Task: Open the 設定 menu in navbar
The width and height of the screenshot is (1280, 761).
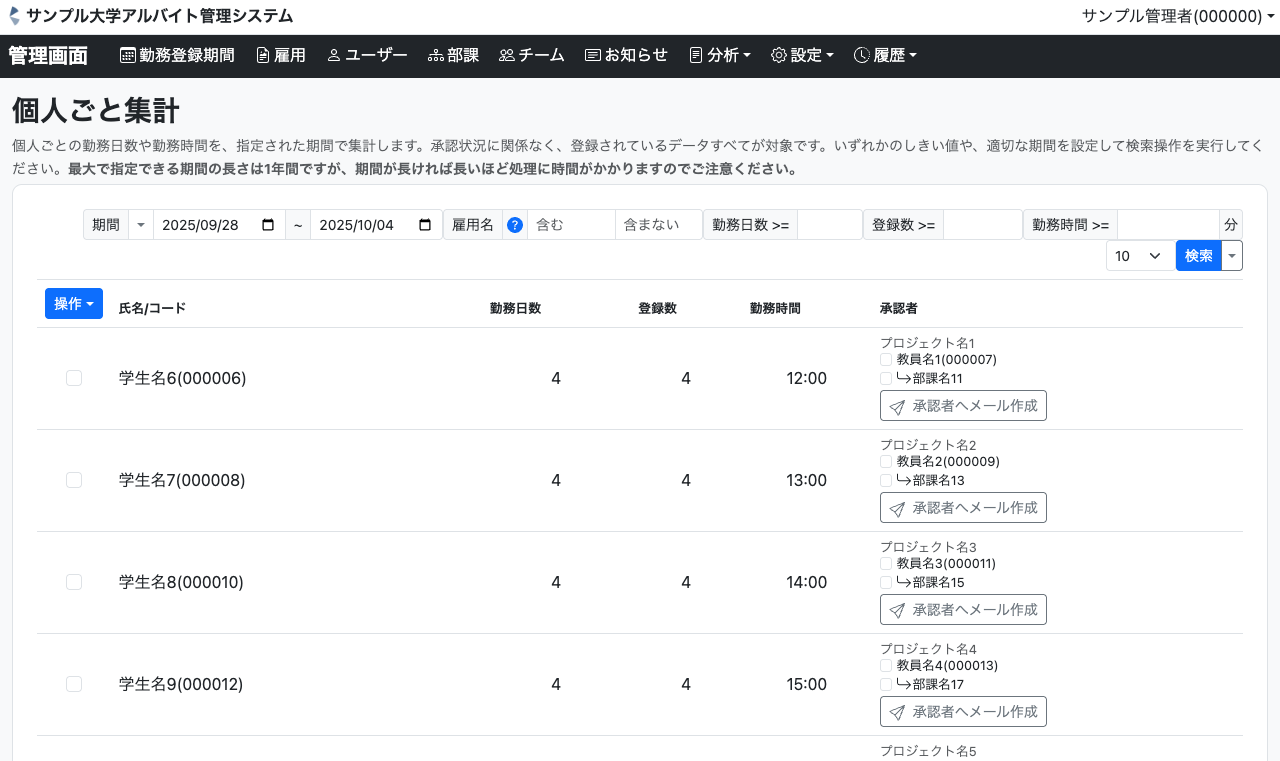Action: tap(802, 56)
